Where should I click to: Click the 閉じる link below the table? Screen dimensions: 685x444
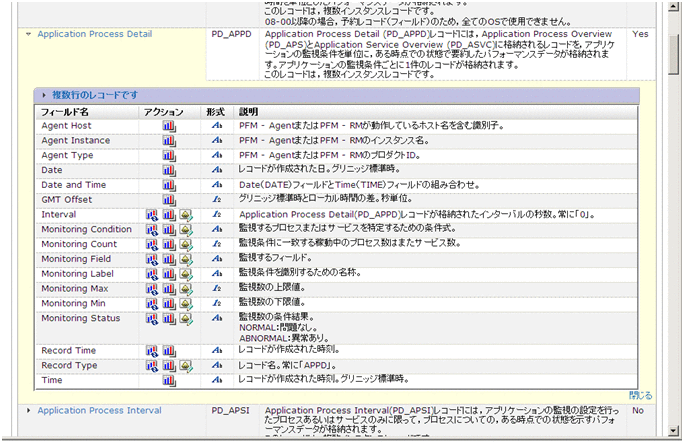tap(640, 395)
